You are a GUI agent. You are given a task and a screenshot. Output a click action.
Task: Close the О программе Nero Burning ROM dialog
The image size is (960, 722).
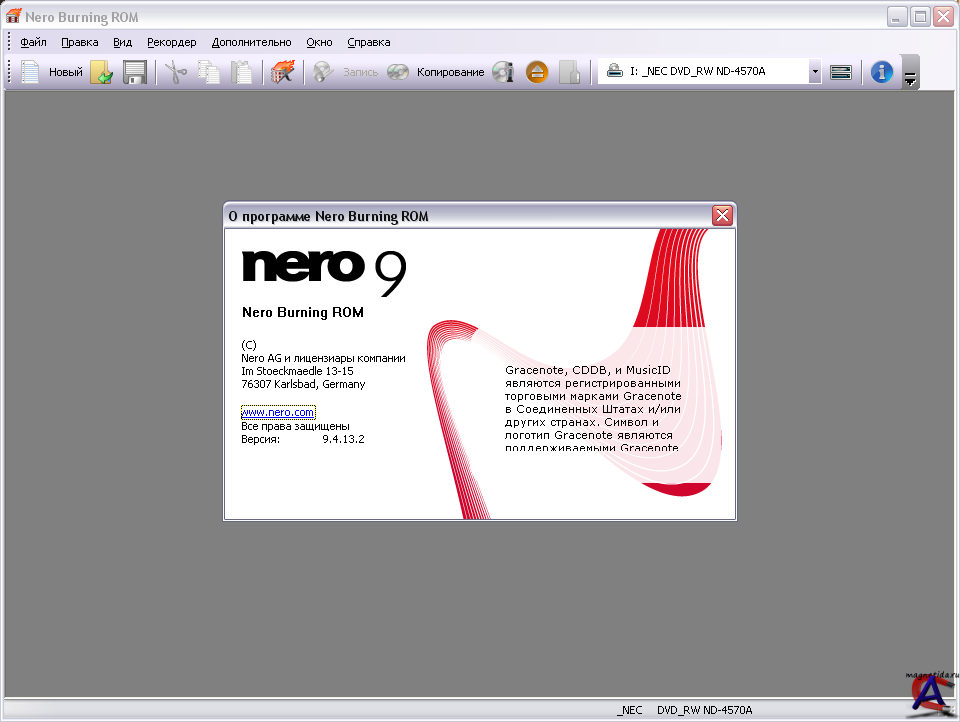point(722,216)
